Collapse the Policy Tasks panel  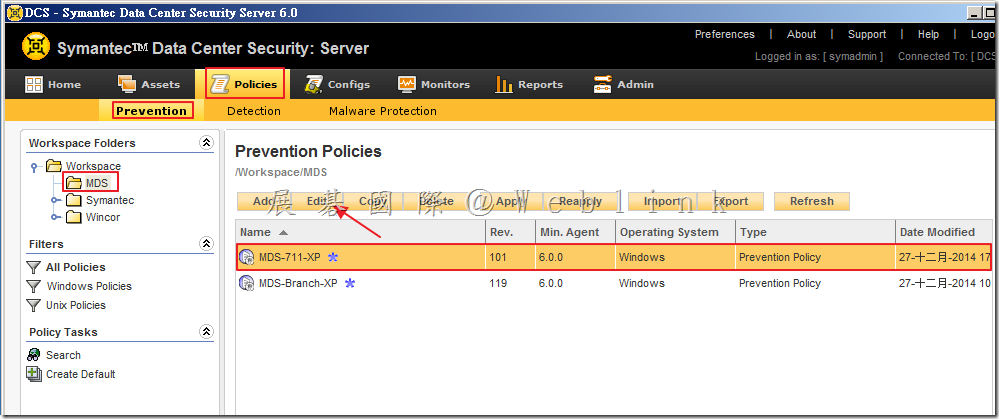pyautogui.click(x=206, y=331)
